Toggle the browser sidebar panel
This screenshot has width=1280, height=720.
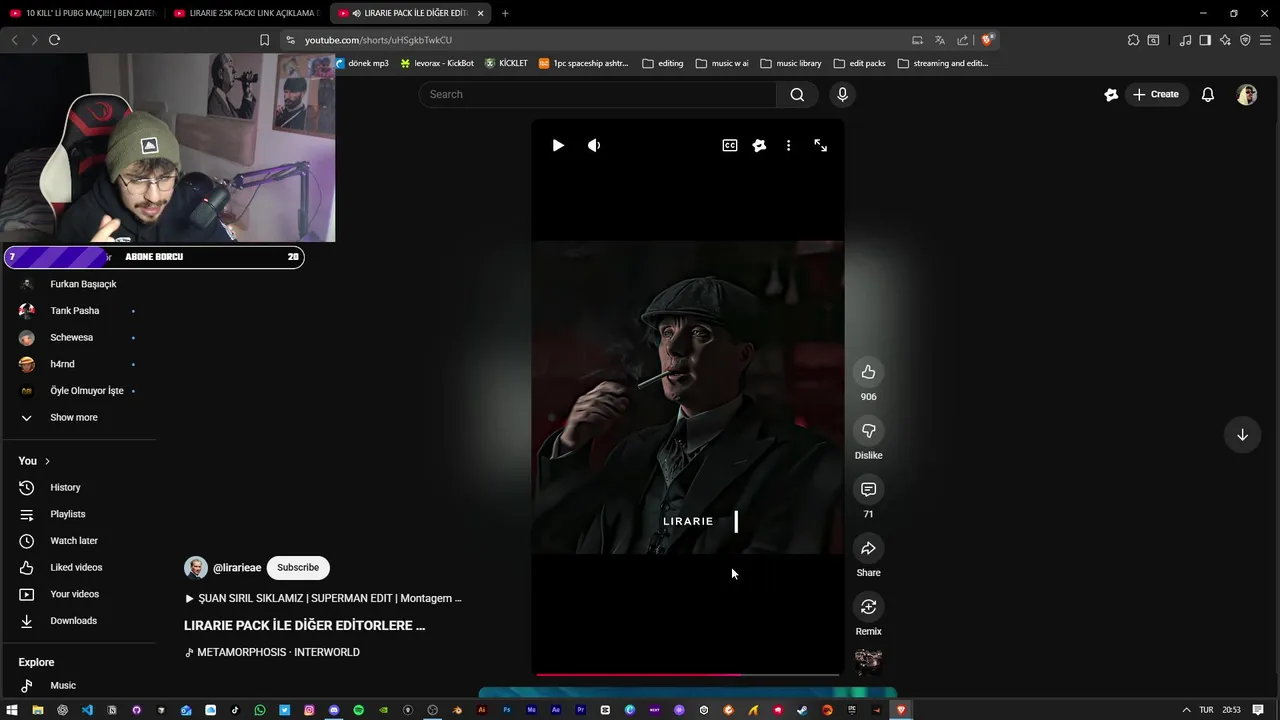1205,40
